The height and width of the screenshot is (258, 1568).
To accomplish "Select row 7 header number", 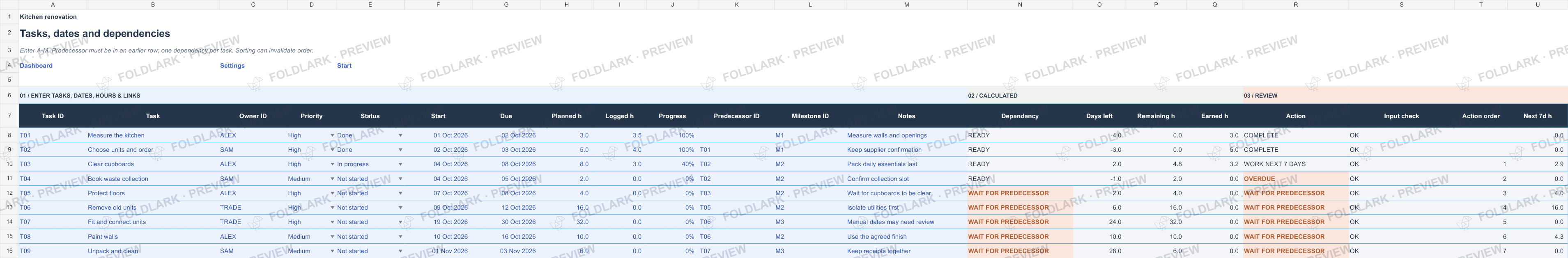I will point(9,116).
